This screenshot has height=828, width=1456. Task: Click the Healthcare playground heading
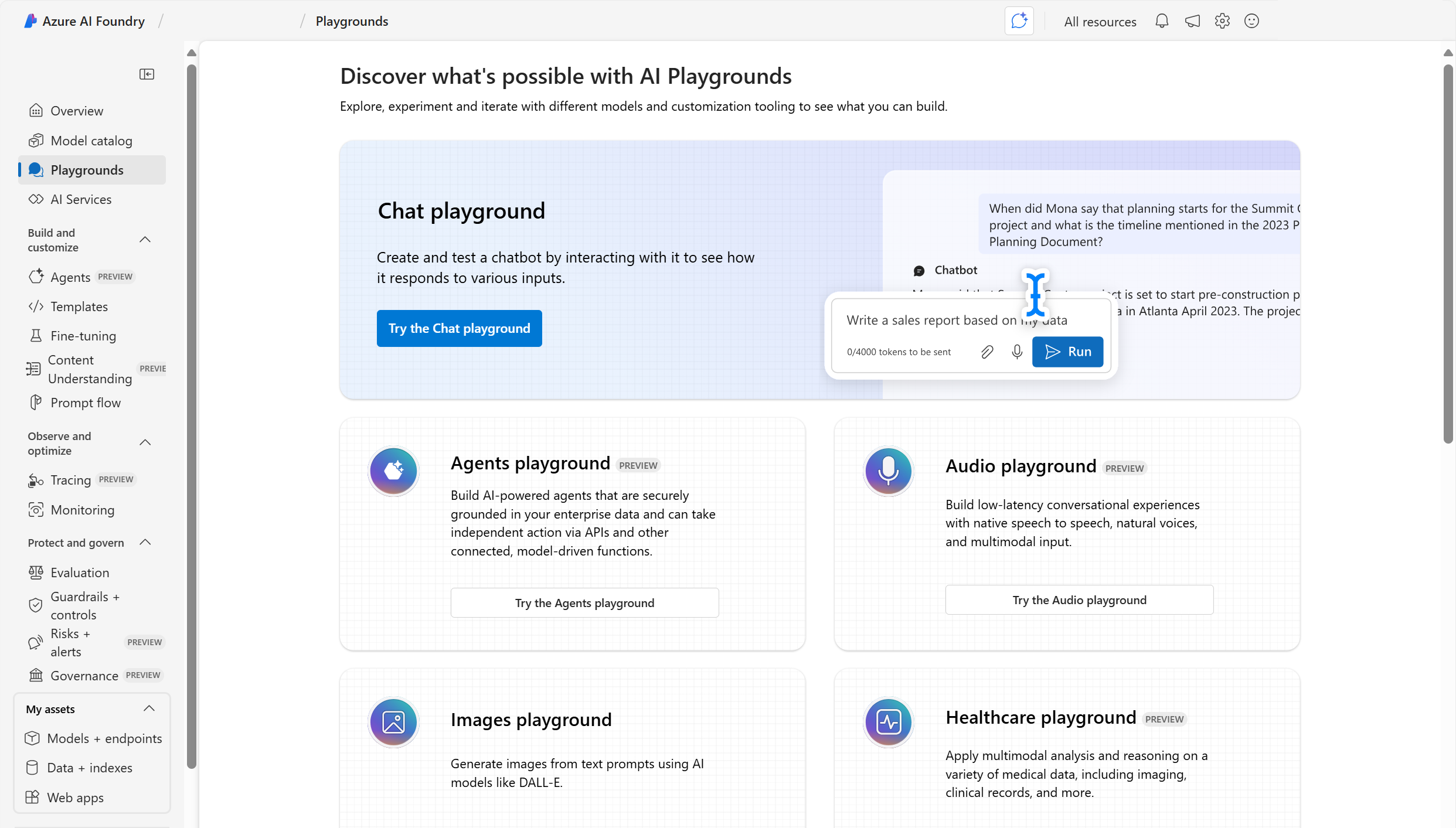point(1040,717)
